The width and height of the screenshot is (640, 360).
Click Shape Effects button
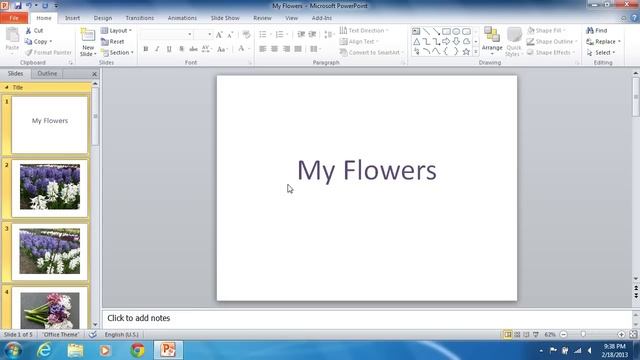[551, 53]
